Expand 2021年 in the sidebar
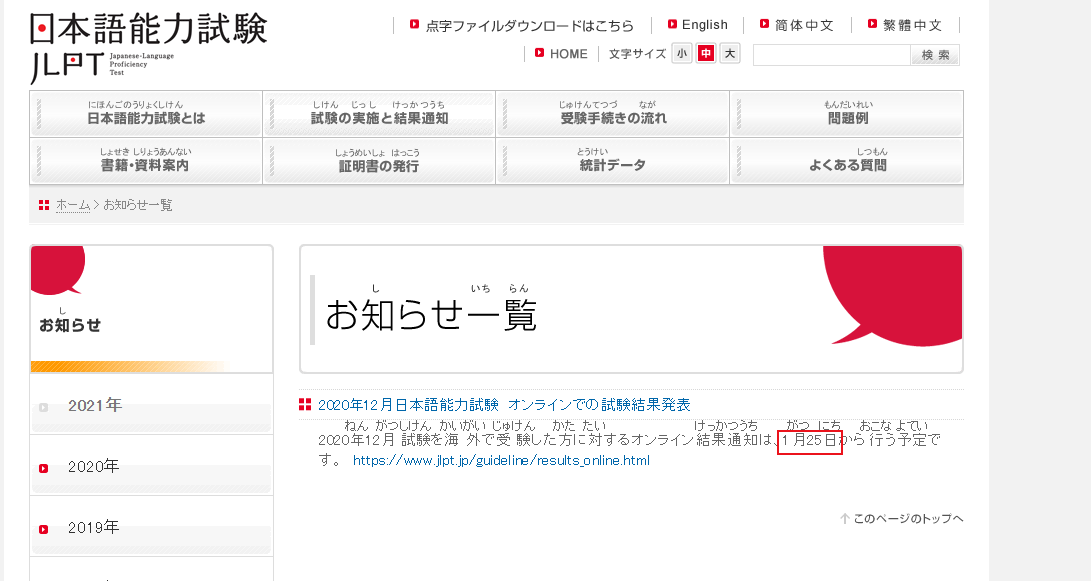The width and height of the screenshot is (1091, 581). coord(95,406)
